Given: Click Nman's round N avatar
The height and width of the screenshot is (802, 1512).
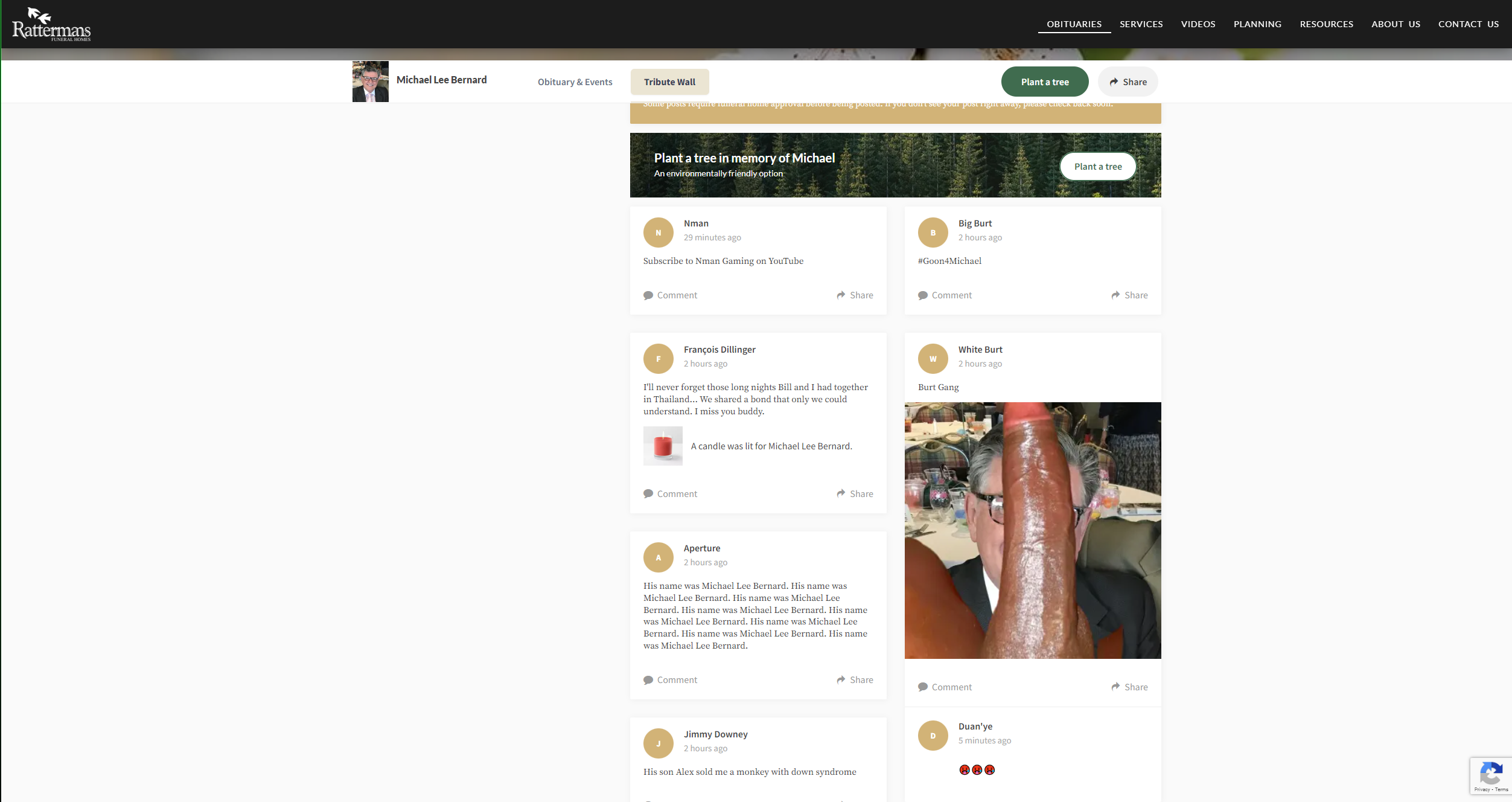Looking at the screenshot, I should coord(658,233).
